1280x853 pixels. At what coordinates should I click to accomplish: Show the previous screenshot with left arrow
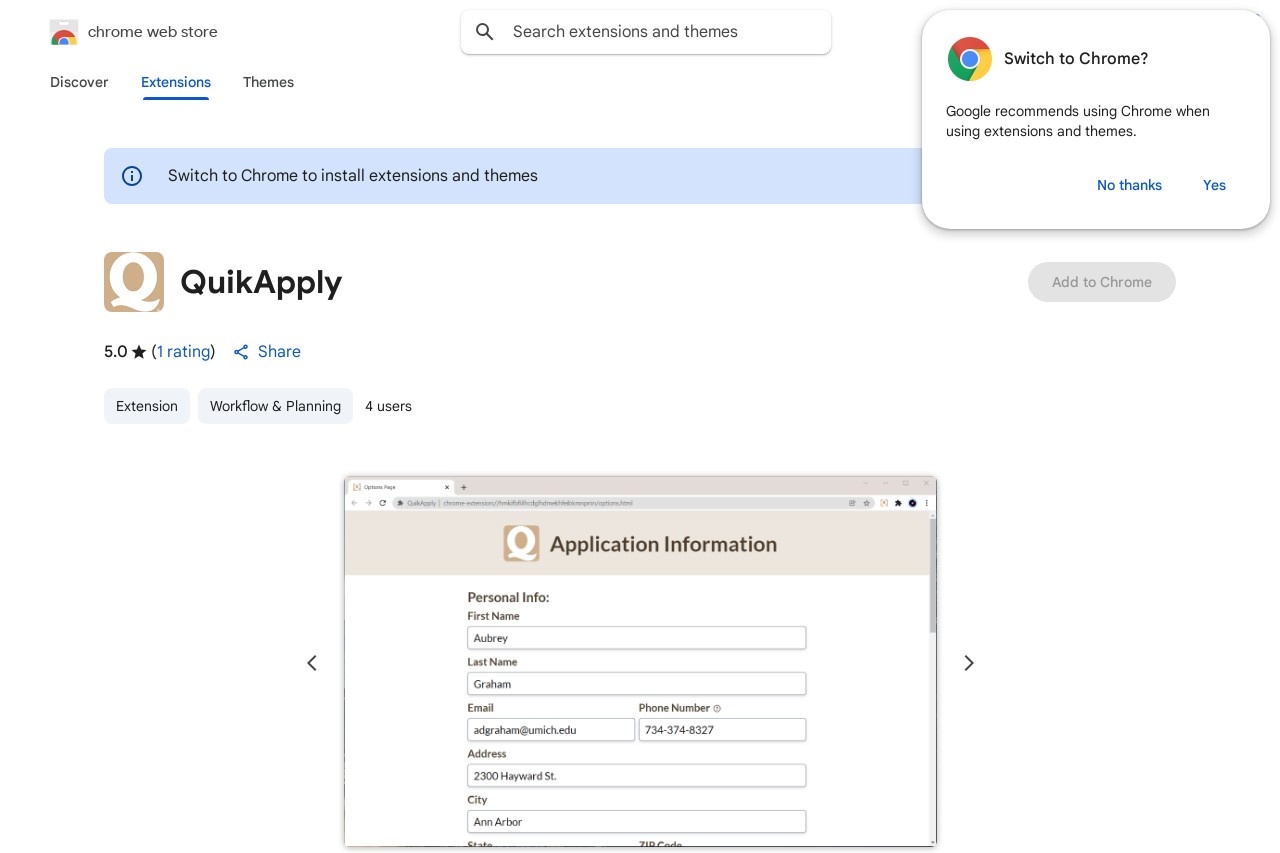(312, 663)
